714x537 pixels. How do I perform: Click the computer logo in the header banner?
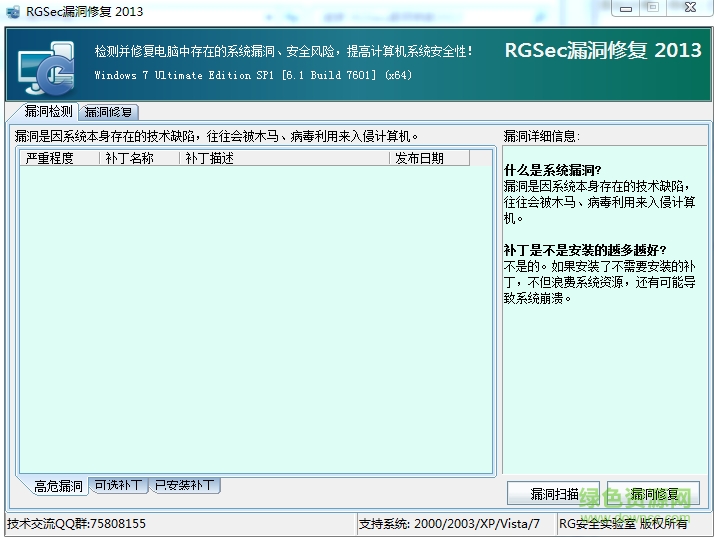coord(44,69)
